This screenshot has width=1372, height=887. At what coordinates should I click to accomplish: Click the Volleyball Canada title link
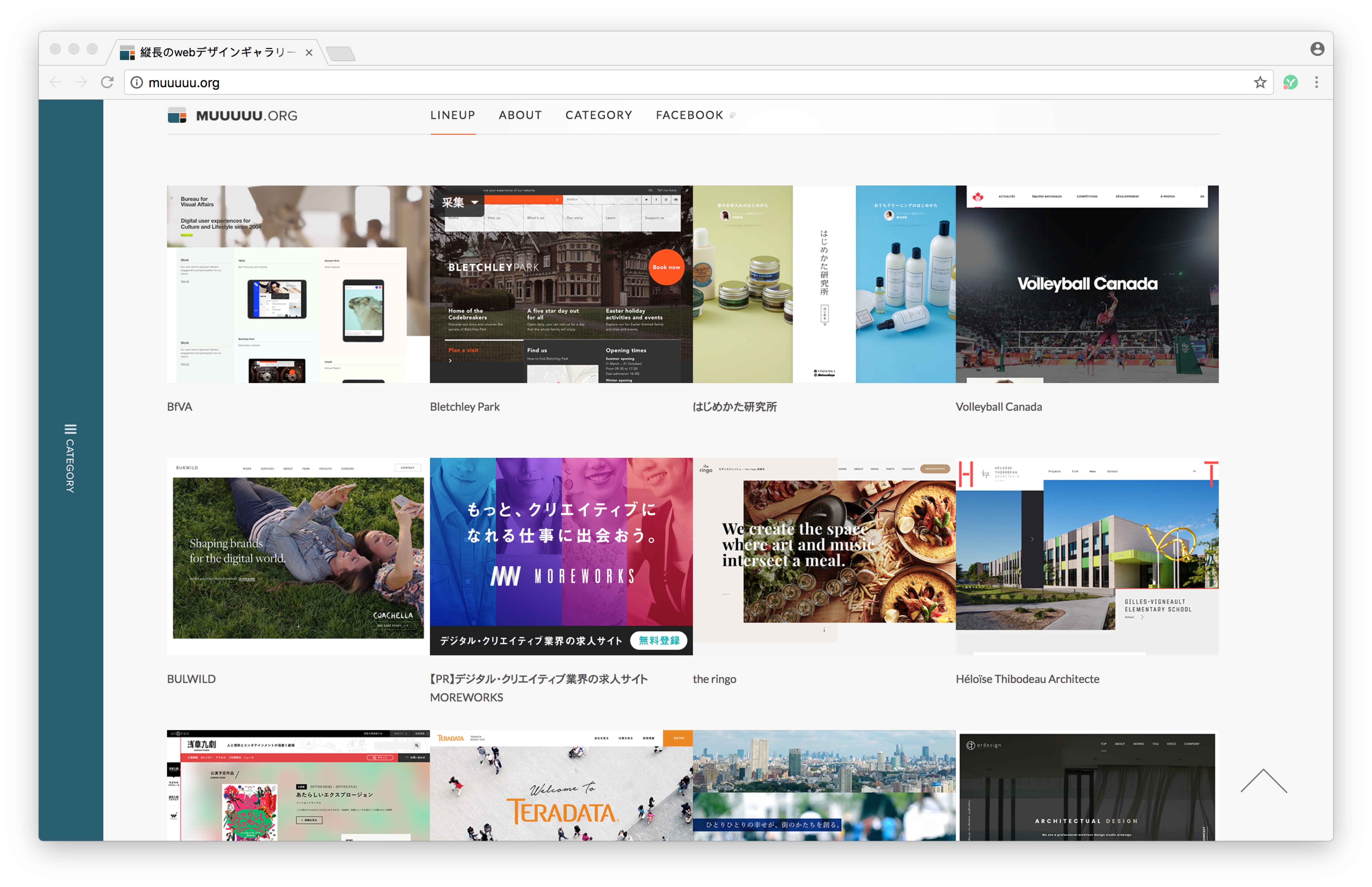999,407
